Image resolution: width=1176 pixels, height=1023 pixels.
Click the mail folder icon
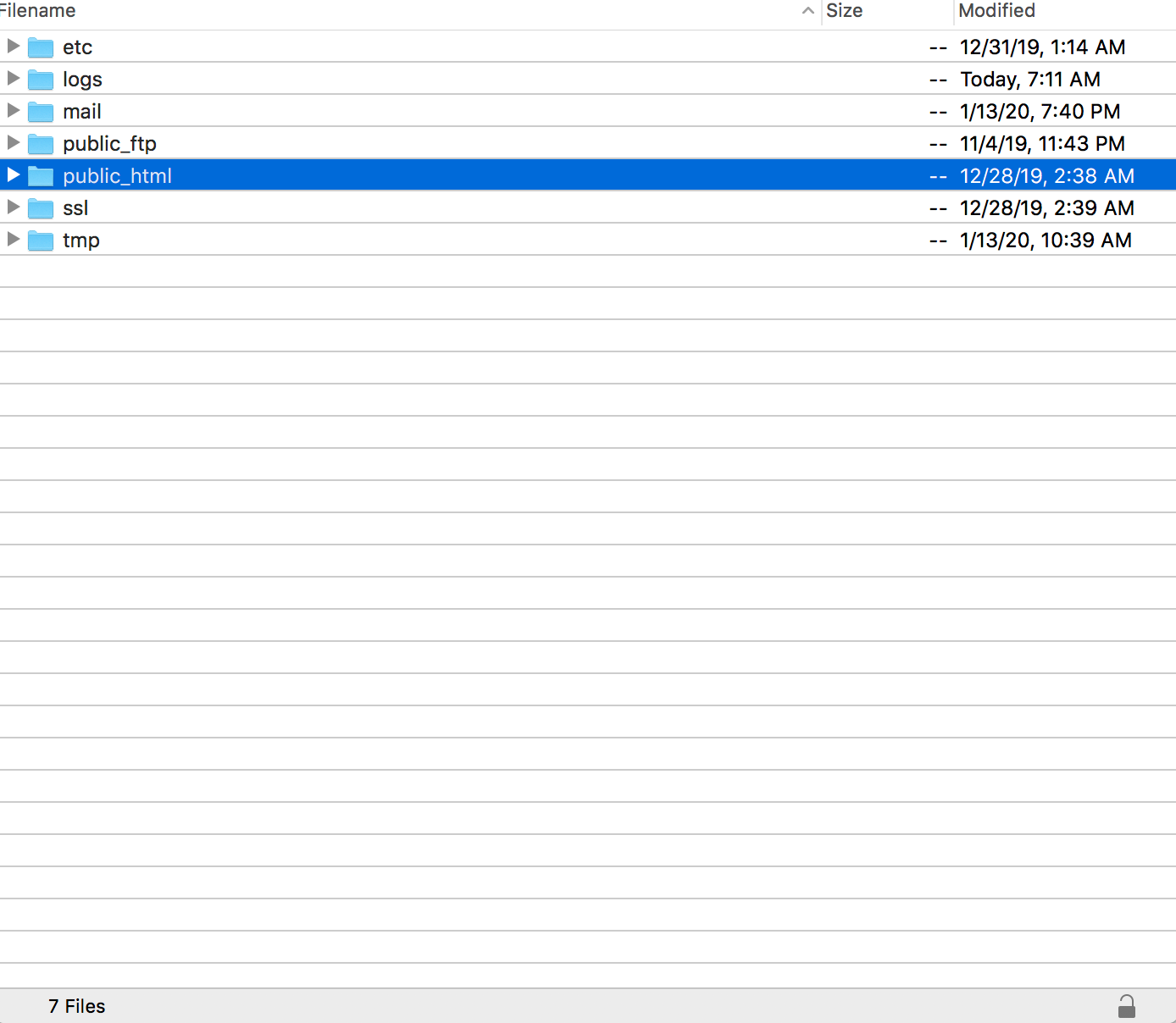pyautogui.click(x=41, y=112)
